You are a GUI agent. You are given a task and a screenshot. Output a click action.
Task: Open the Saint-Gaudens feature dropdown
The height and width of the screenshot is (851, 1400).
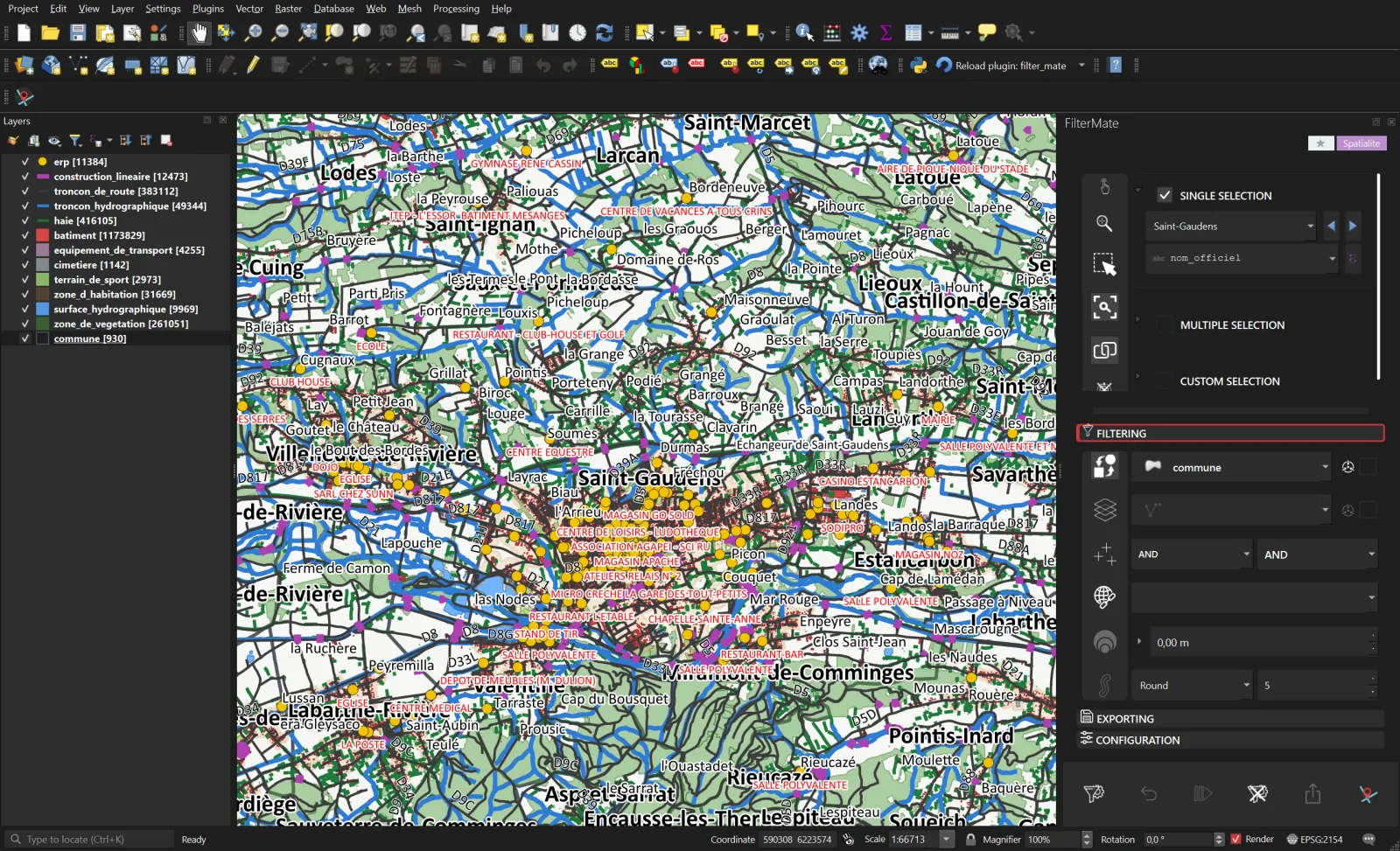[x=1230, y=226]
